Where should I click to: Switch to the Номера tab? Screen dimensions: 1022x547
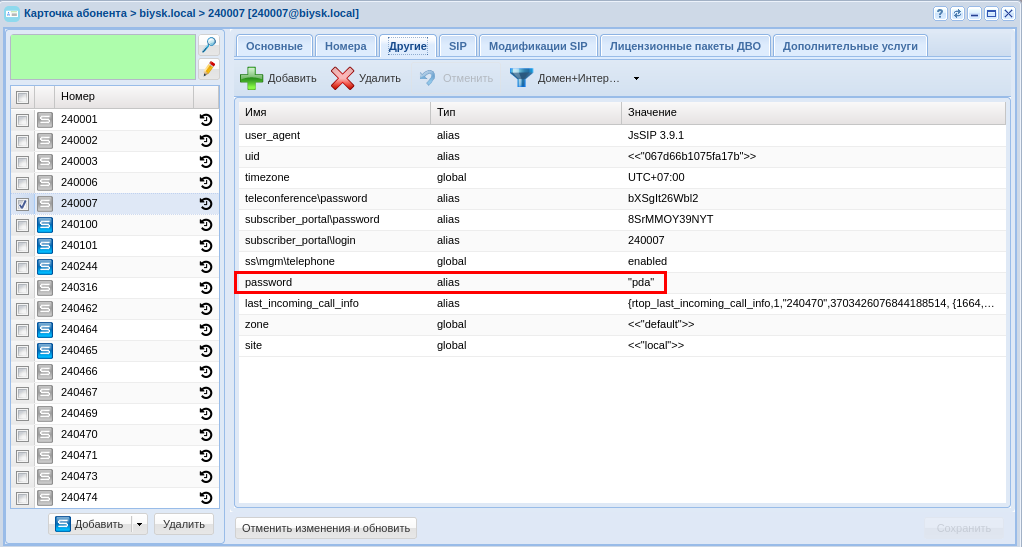tap(346, 46)
